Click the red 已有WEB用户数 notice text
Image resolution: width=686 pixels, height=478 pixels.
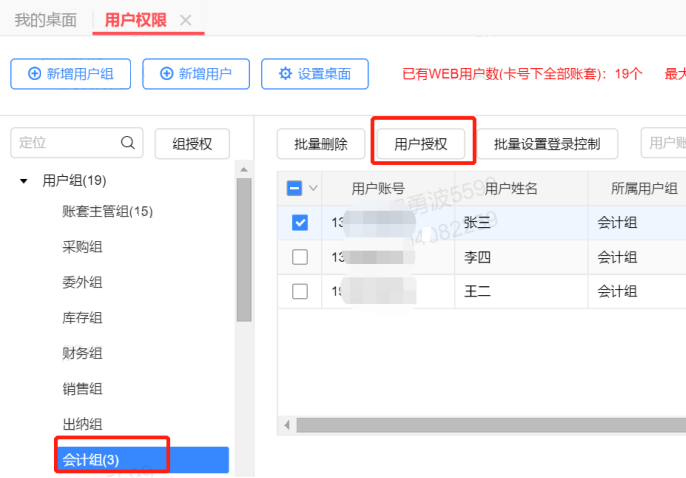pos(522,74)
